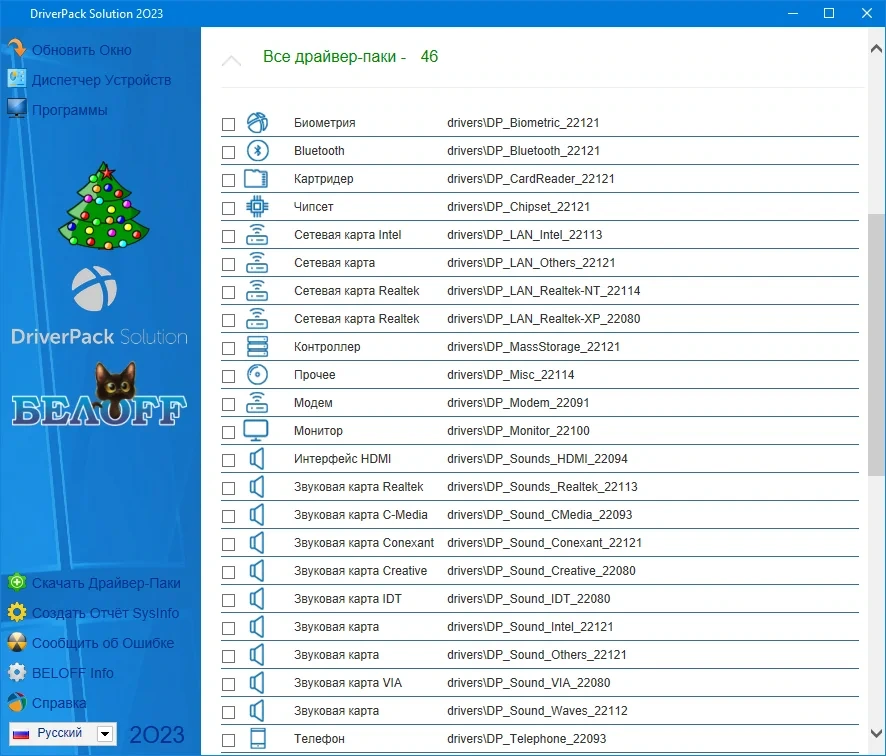Image resolution: width=886 pixels, height=756 pixels.
Task: Click the Bluetooth driver pack icon
Action: (x=257, y=151)
